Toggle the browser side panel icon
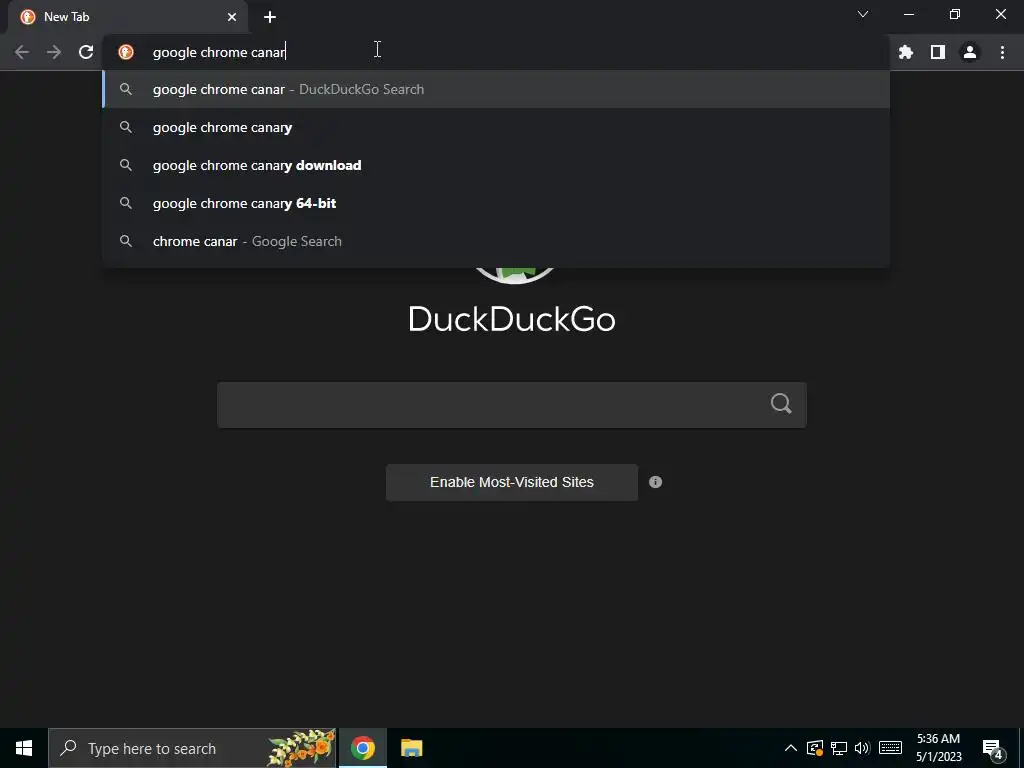Image resolution: width=1024 pixels, height=768 pixels. [938, 52]
